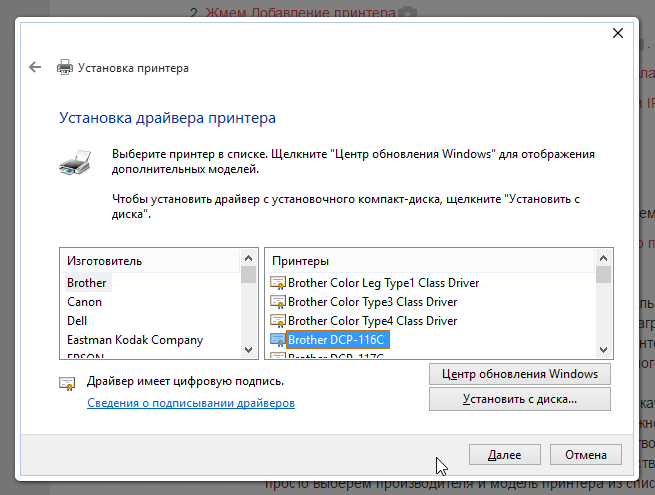655x495 pixels.
Task: Click the Далее button
Action: (505, 454)
